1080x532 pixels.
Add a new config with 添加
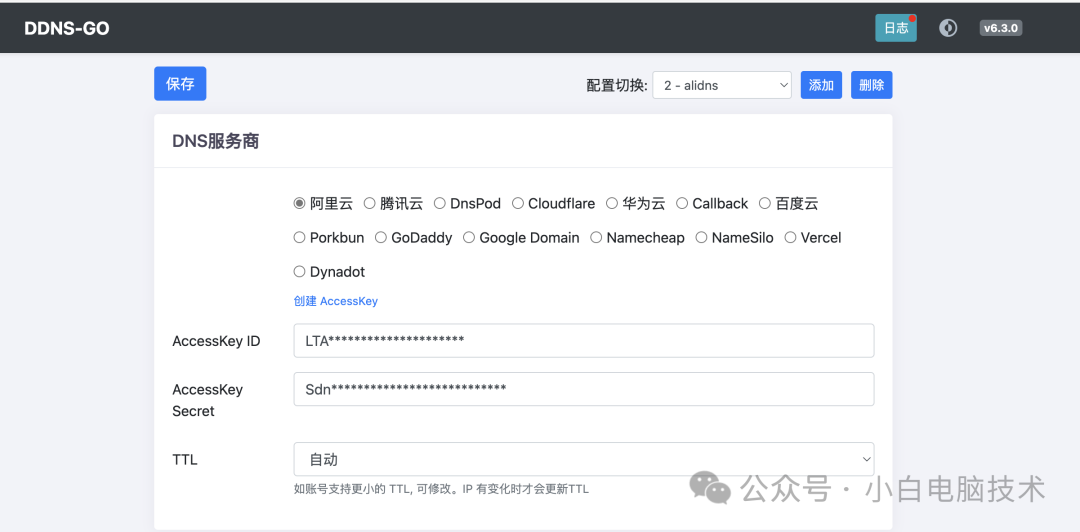tap(821, 85)
